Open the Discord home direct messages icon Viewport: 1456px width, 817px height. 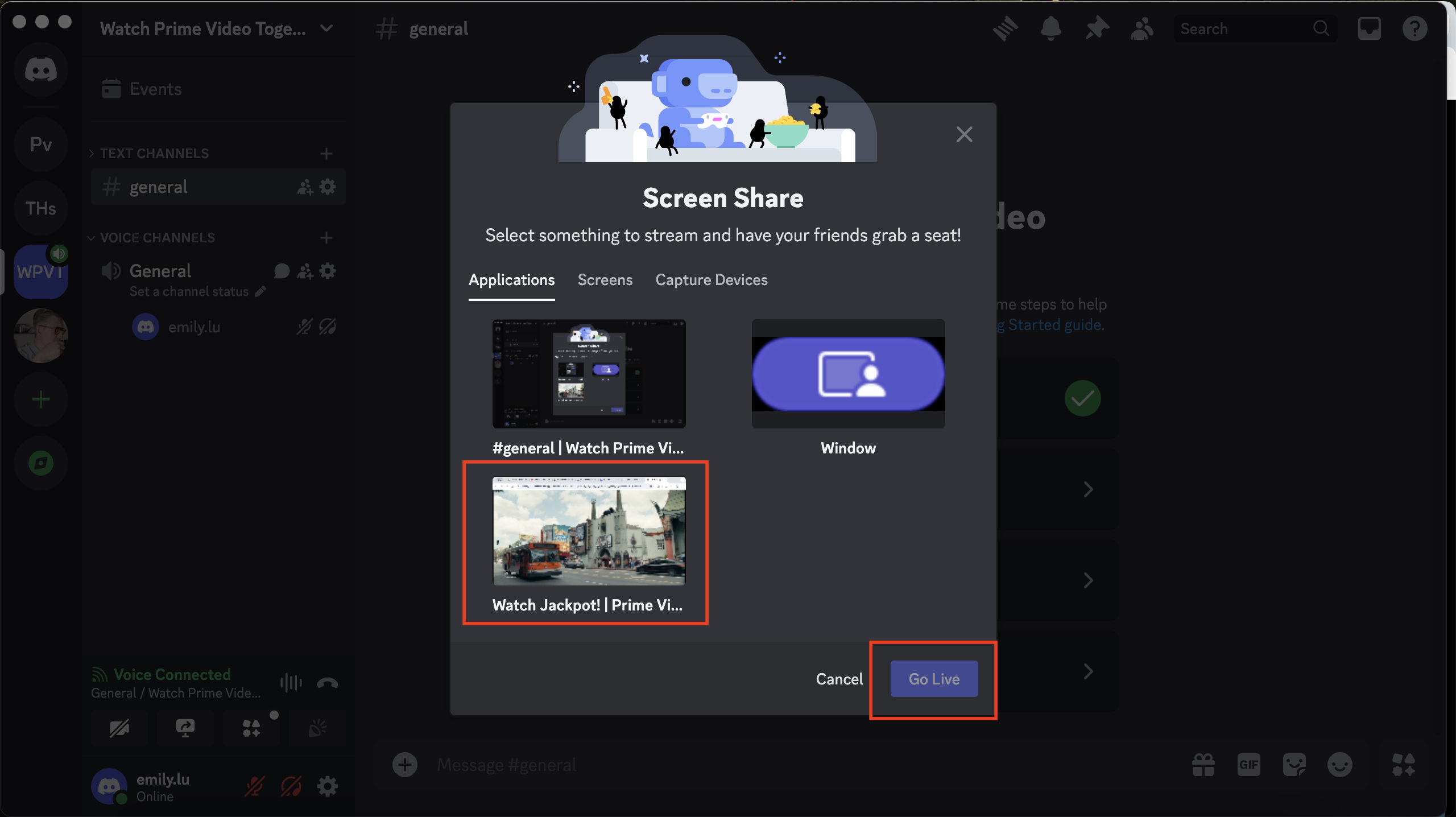41,70
